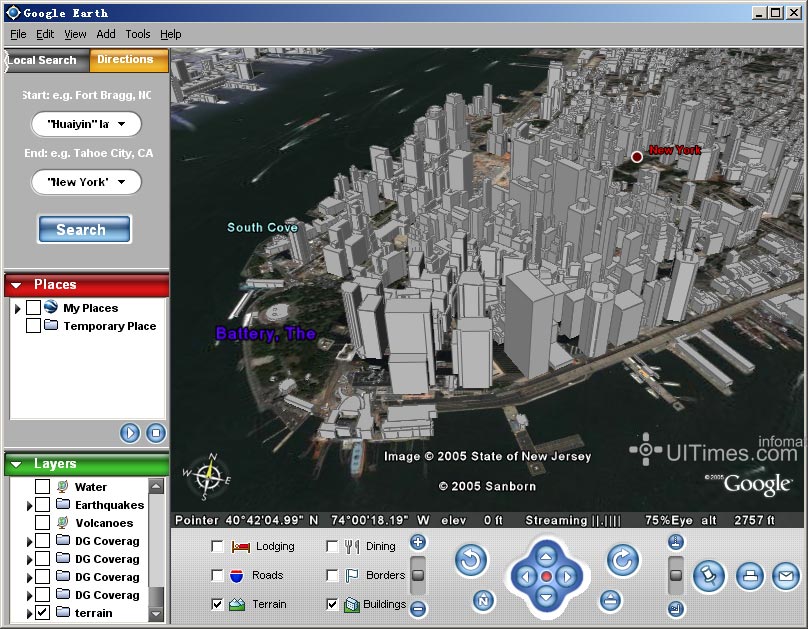Collapse the Places panel
The height and width of the screenshot is (629, 808).
click(x=16, y=285)
